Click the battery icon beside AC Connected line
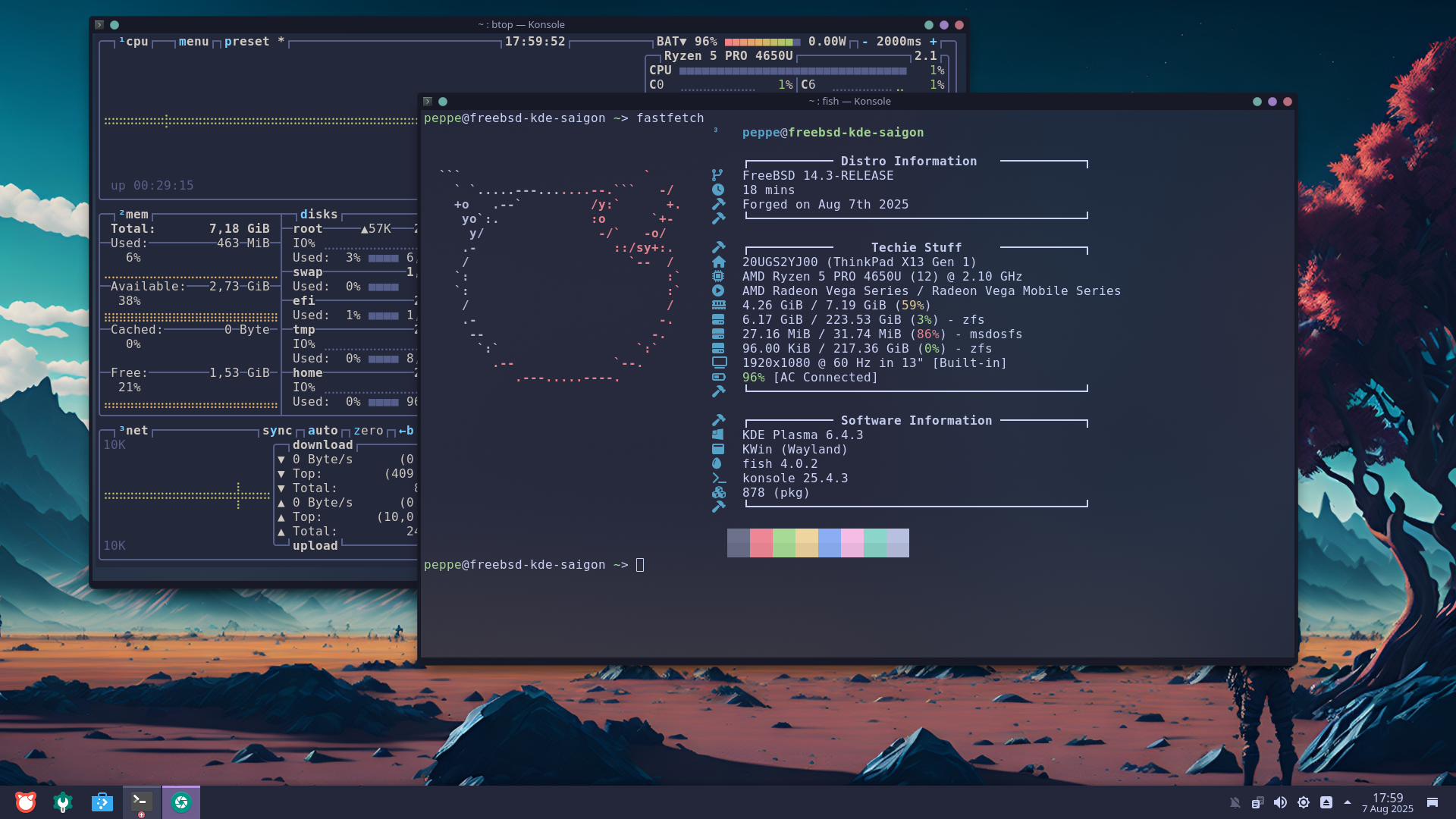Screen dimensions: 1456x819 [719, 377]
